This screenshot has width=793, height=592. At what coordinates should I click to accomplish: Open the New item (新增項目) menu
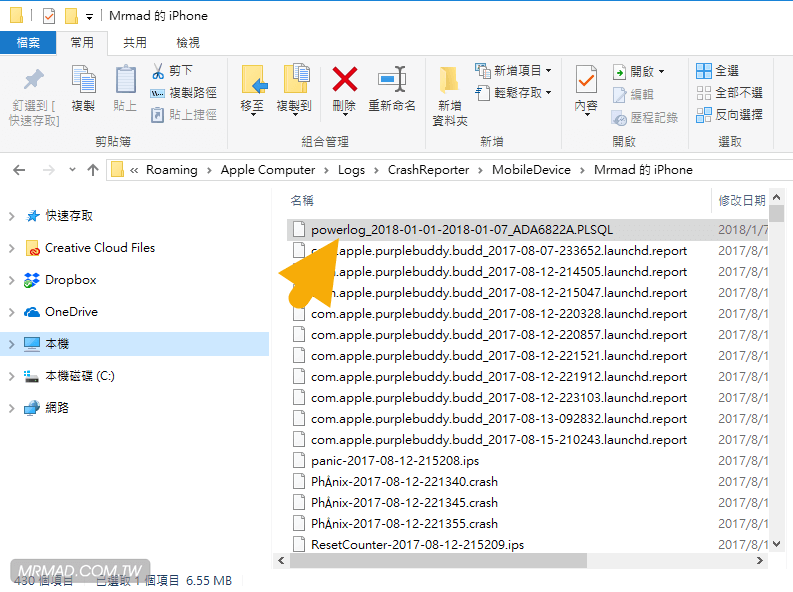click(513, 71)
